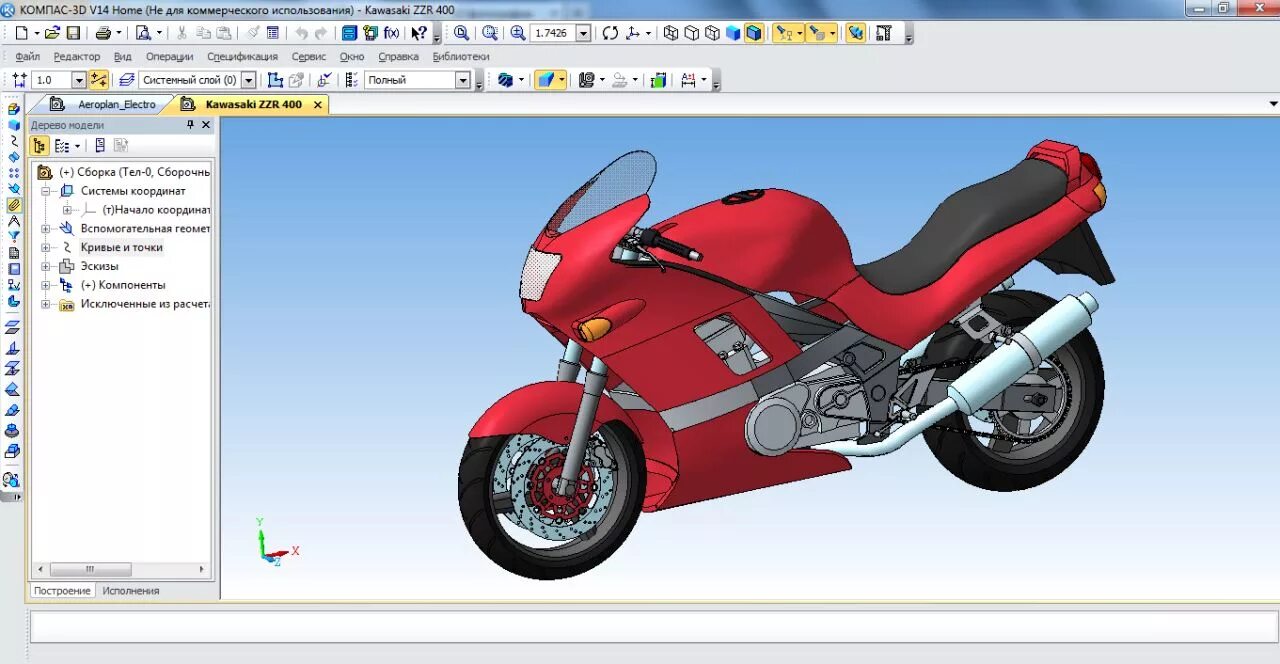Open the cursor step 1.0 dropdown
The width and height of the screenshot is (1280, 664).
79,80
